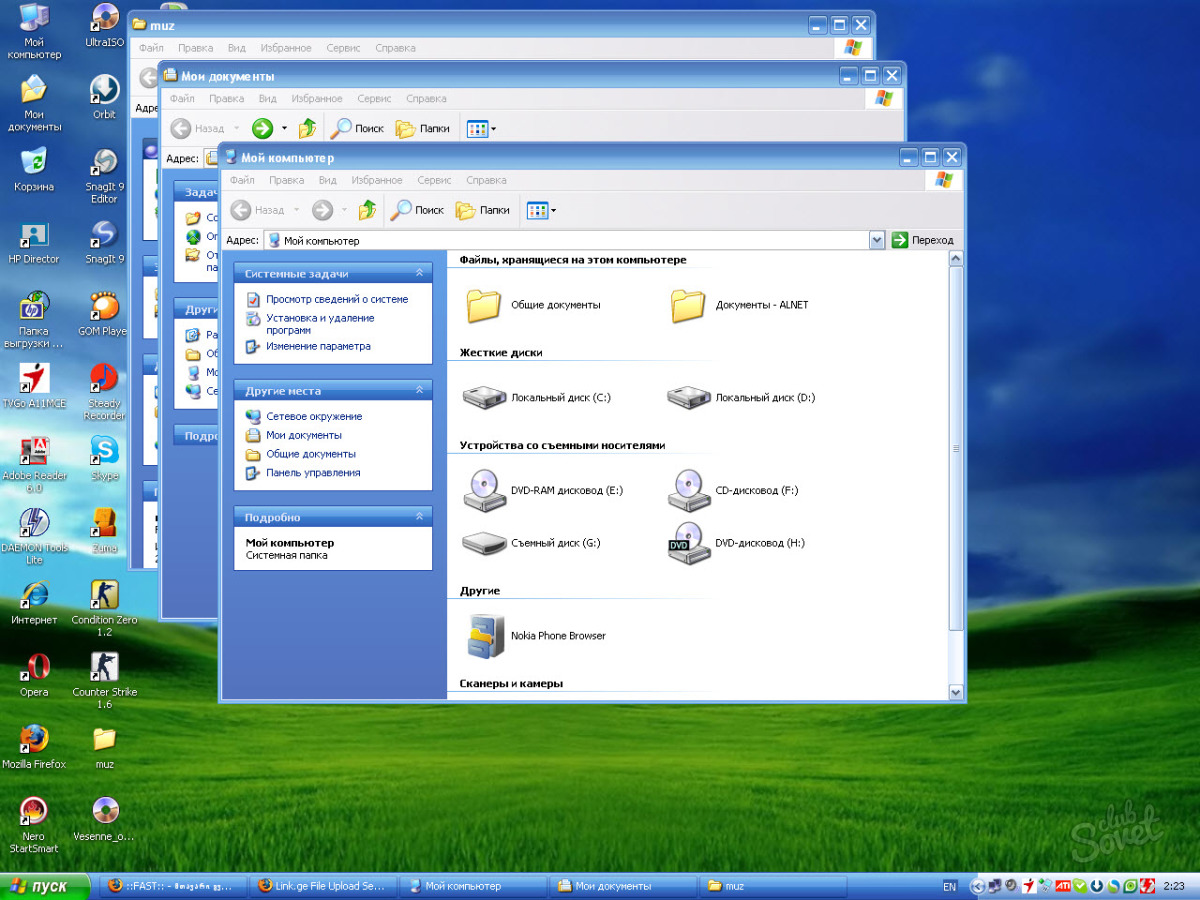This screenshot has height=900, width=1200.
Task: Select CD-дисковод (F:) drive
Action: (x=689, y=490)
